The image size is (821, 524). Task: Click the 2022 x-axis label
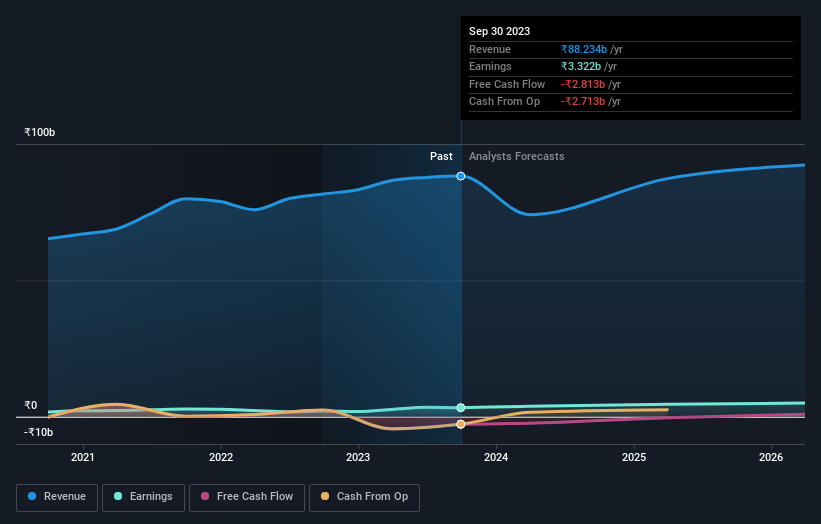221,457
